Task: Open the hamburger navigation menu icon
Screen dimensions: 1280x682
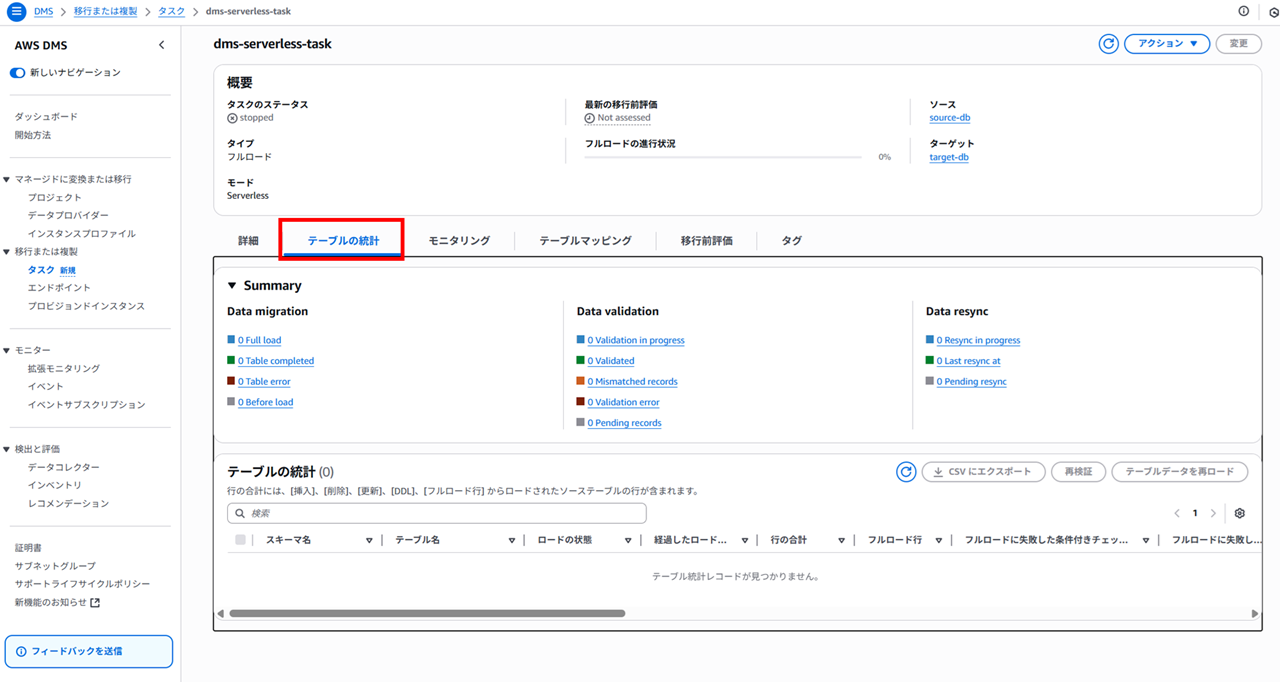Action: (x=16, y=11)
